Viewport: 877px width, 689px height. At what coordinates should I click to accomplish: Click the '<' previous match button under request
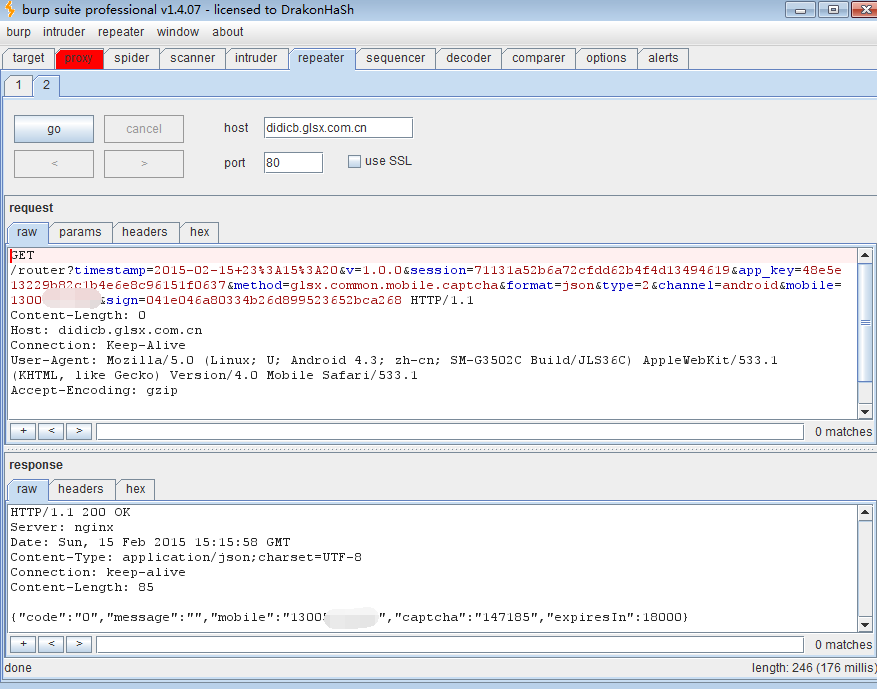click(51, 431)
